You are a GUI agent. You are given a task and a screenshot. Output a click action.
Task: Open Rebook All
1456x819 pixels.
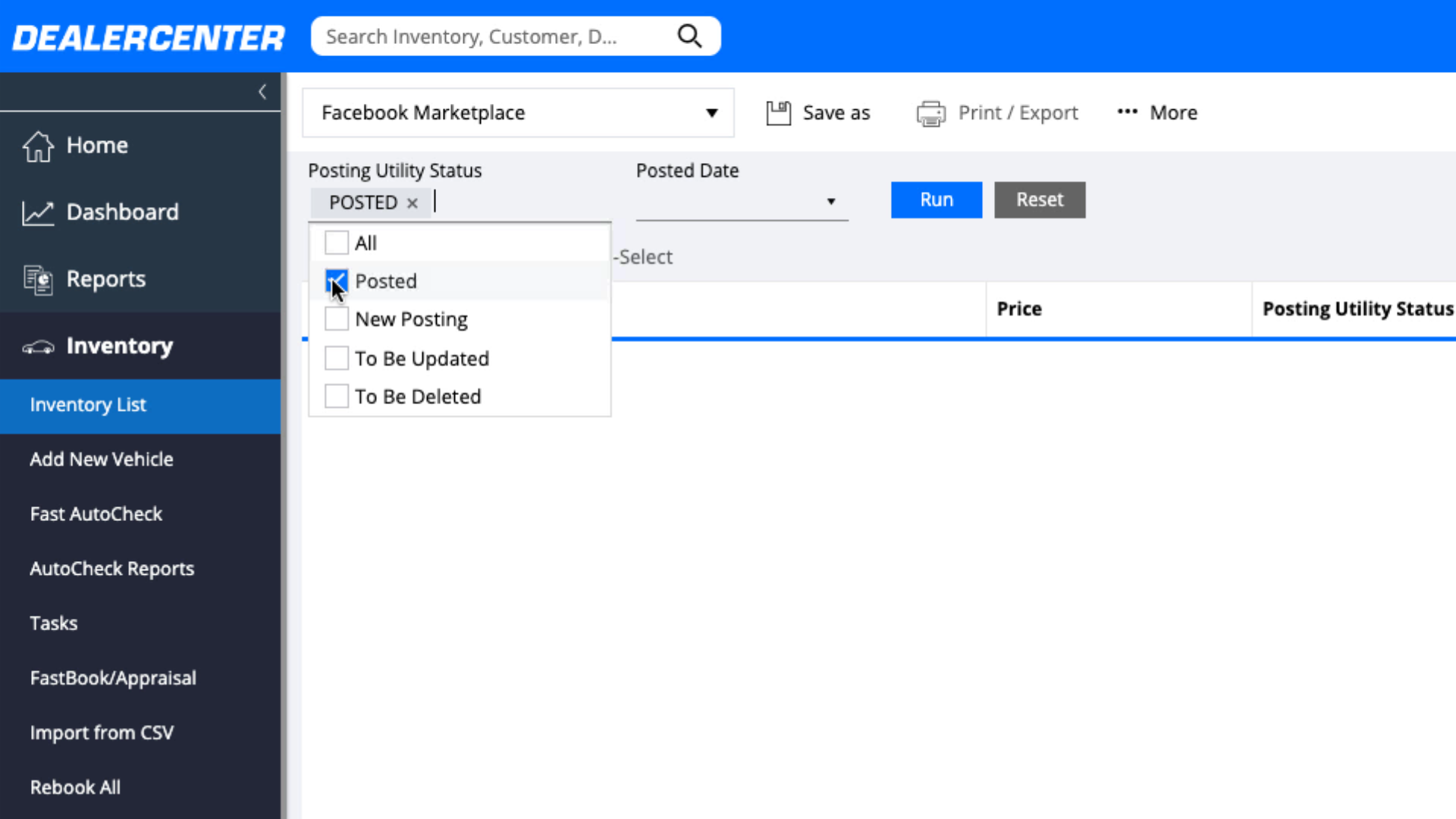(x=140, y=787)
